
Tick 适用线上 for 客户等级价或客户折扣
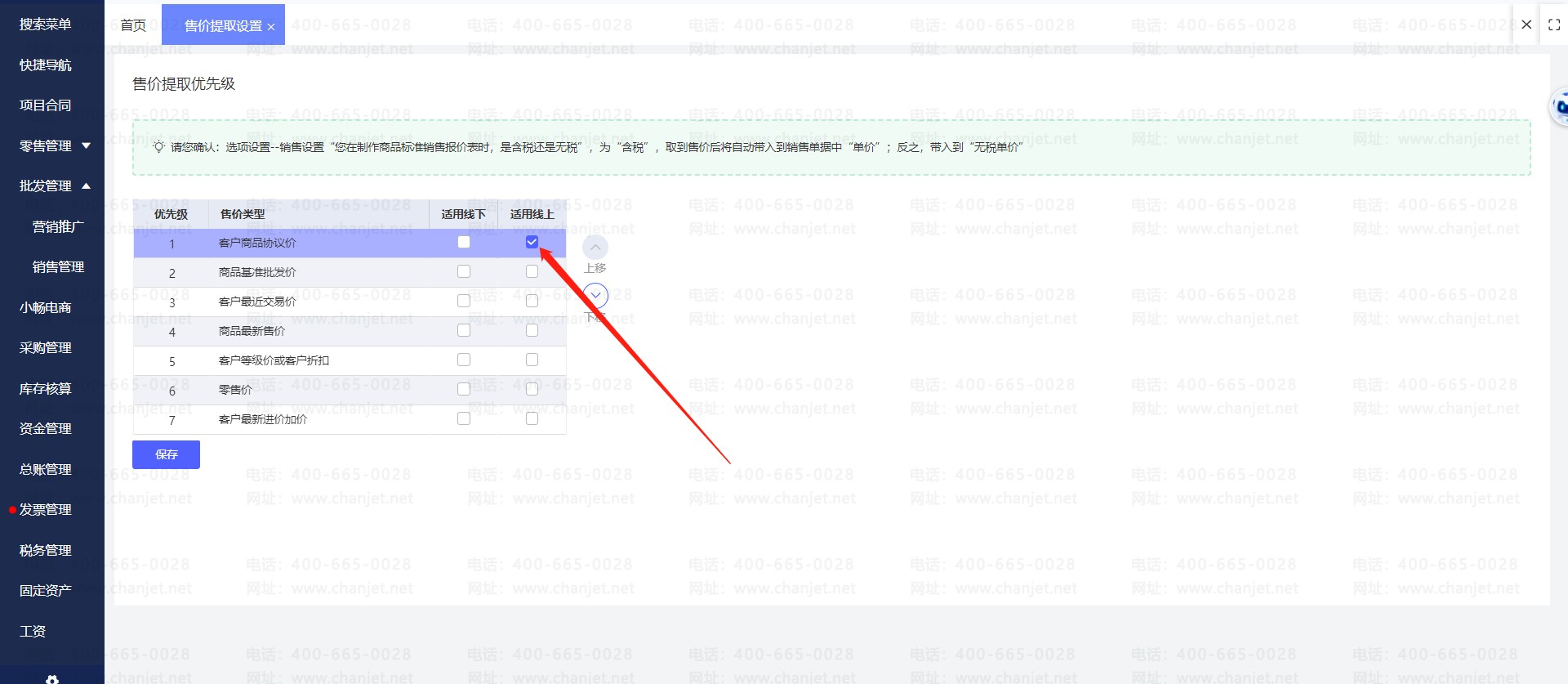point(532,360)
